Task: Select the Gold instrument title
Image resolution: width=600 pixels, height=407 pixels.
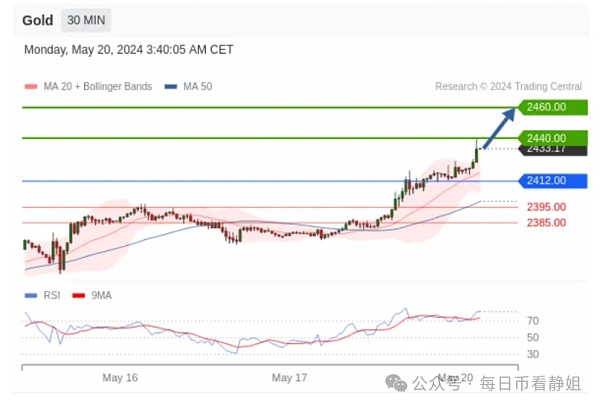Action: [38, 20]
